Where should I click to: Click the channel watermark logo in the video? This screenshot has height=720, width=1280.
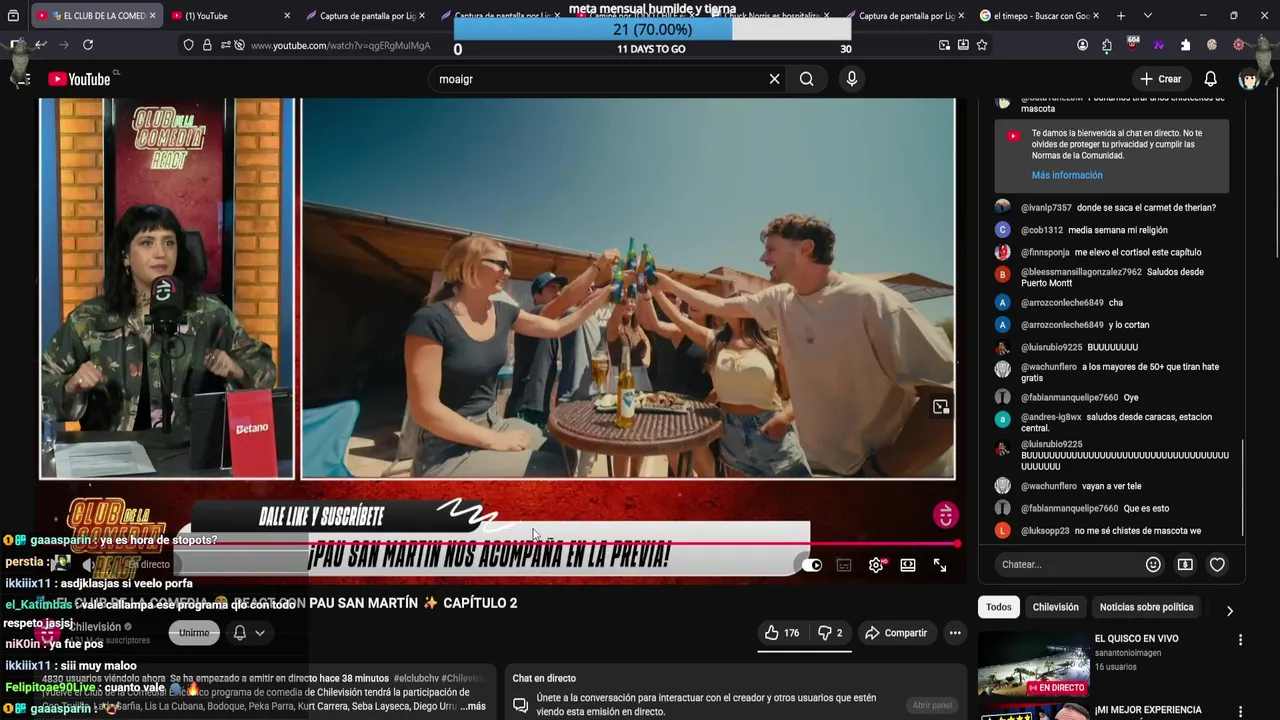coord(945,514)
